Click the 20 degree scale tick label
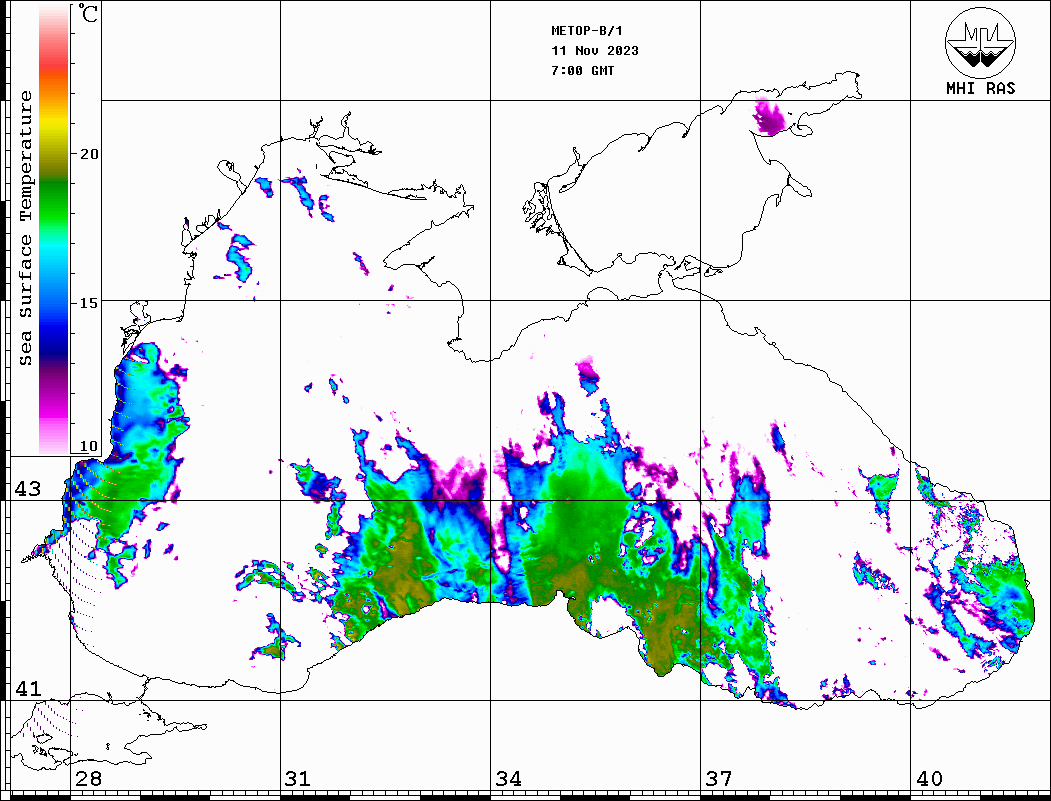Viewport: 1051px width, 801px height. coord(88,154)
